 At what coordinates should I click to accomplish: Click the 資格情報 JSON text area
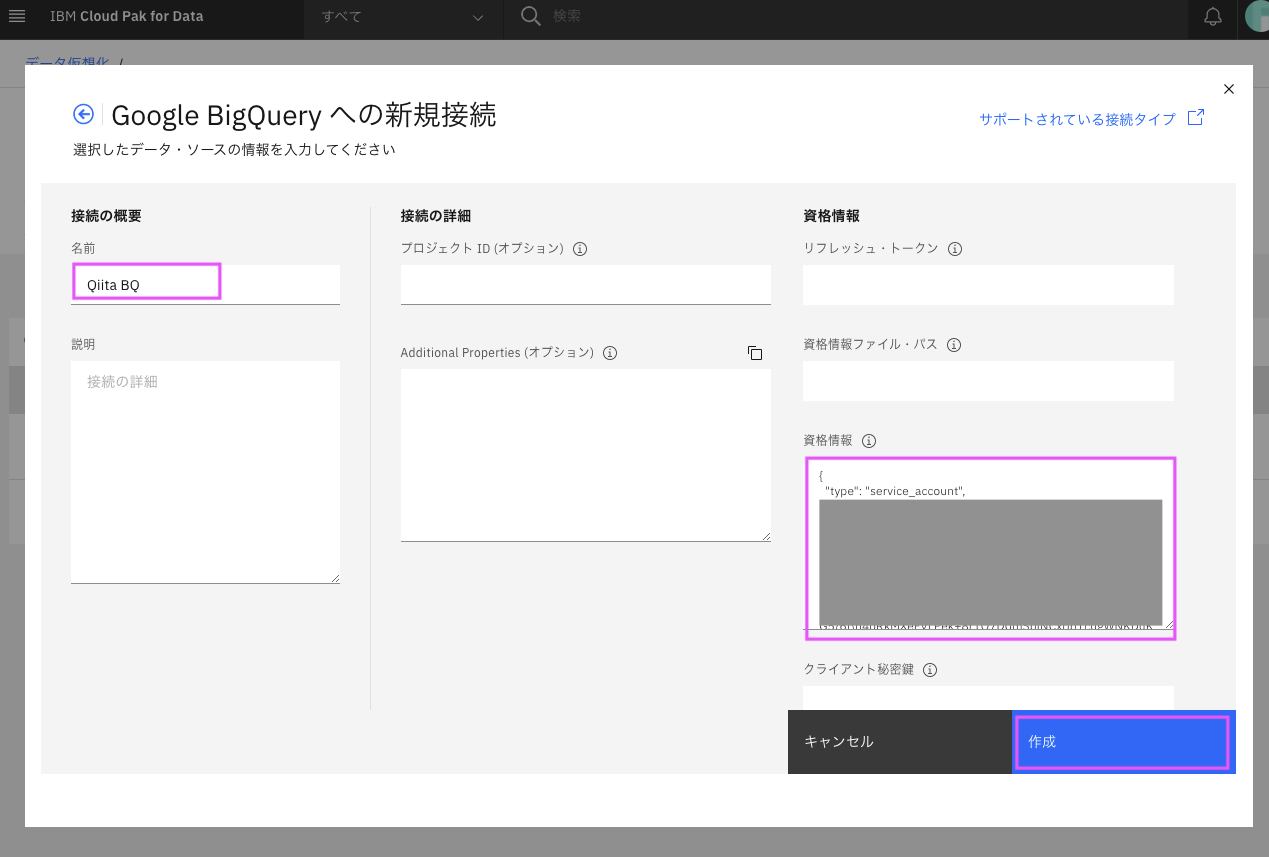tap(988, 545)
